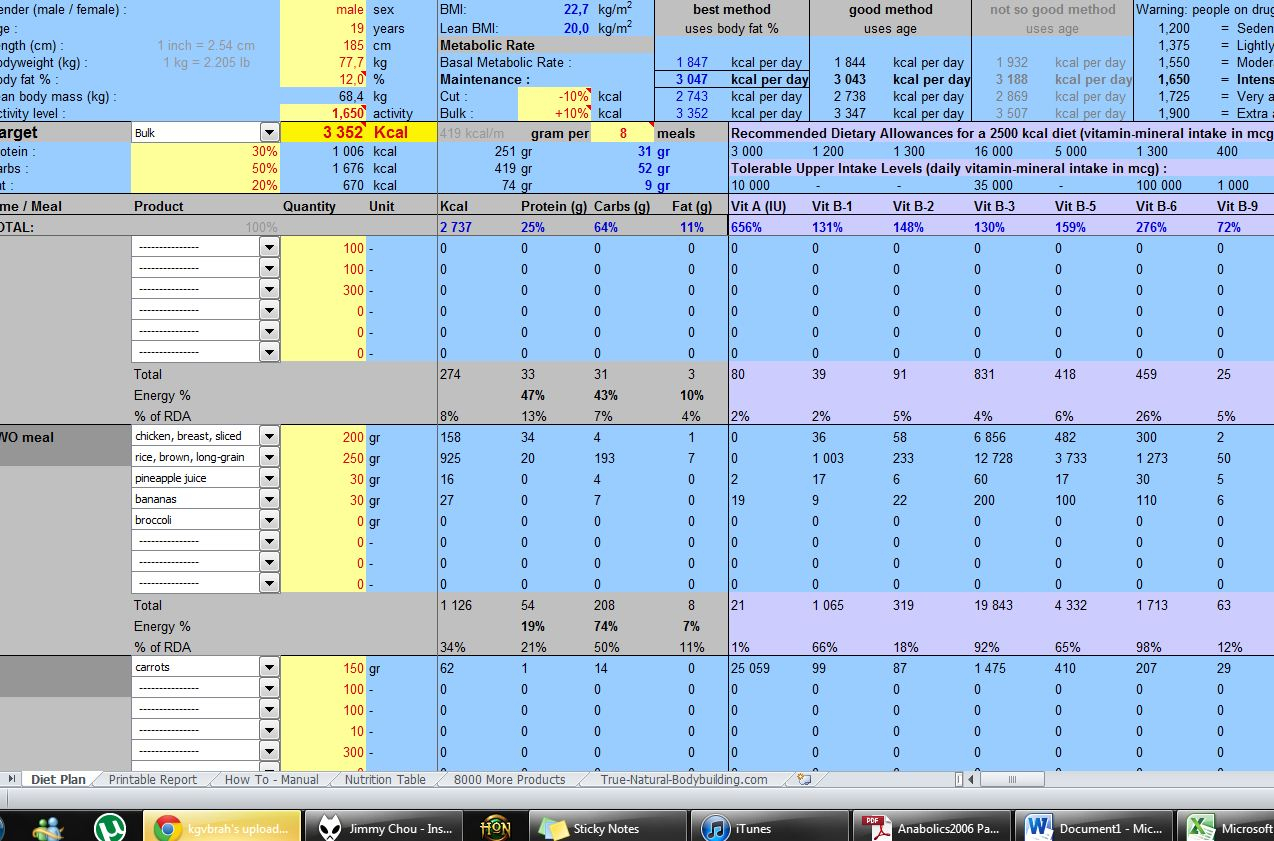Image resolution: width=1274 pixels, height=841 pixels.
Task: Expand the Bulk target dropdown
Action: (x=269, y=133)
